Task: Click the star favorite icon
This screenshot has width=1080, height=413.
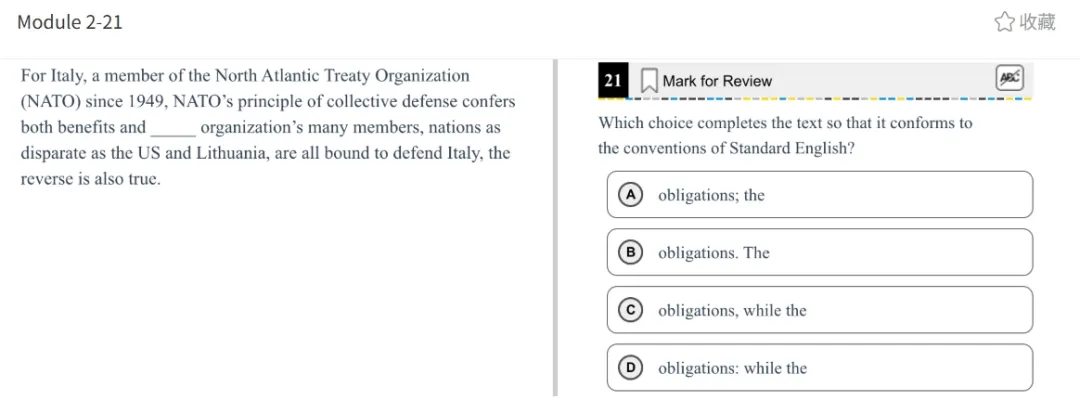Action: 1005,23
